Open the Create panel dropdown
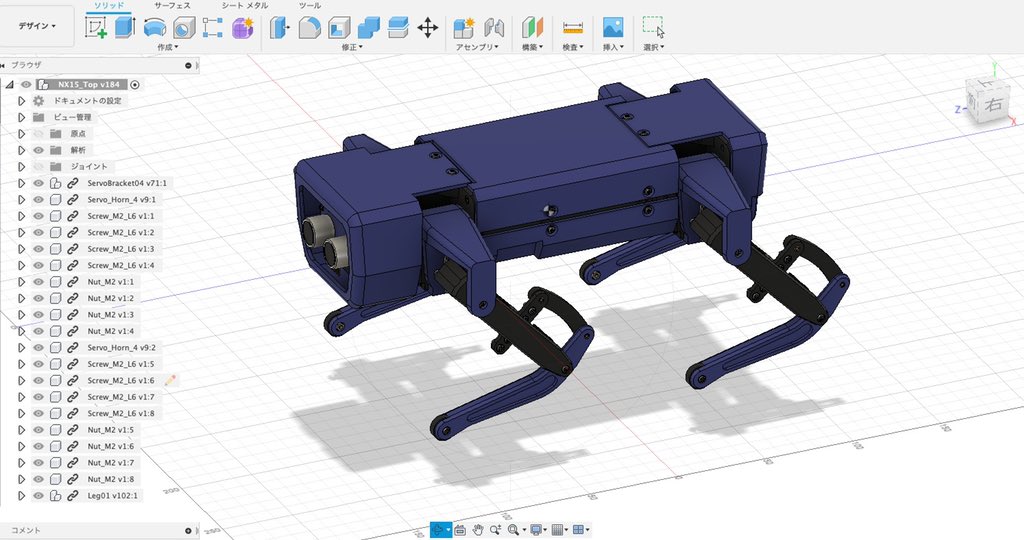The image size is (1024, 540). [x=168, y=47]
